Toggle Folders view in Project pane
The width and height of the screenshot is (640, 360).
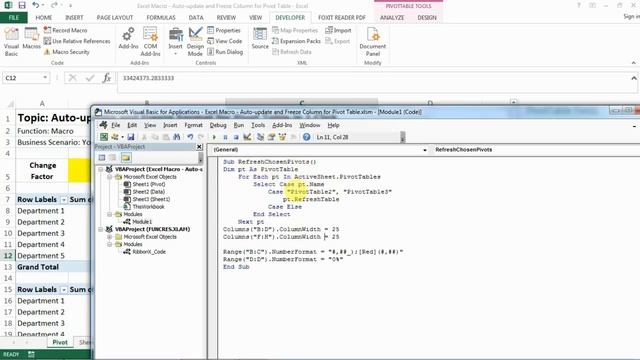[x=126, y=158]
